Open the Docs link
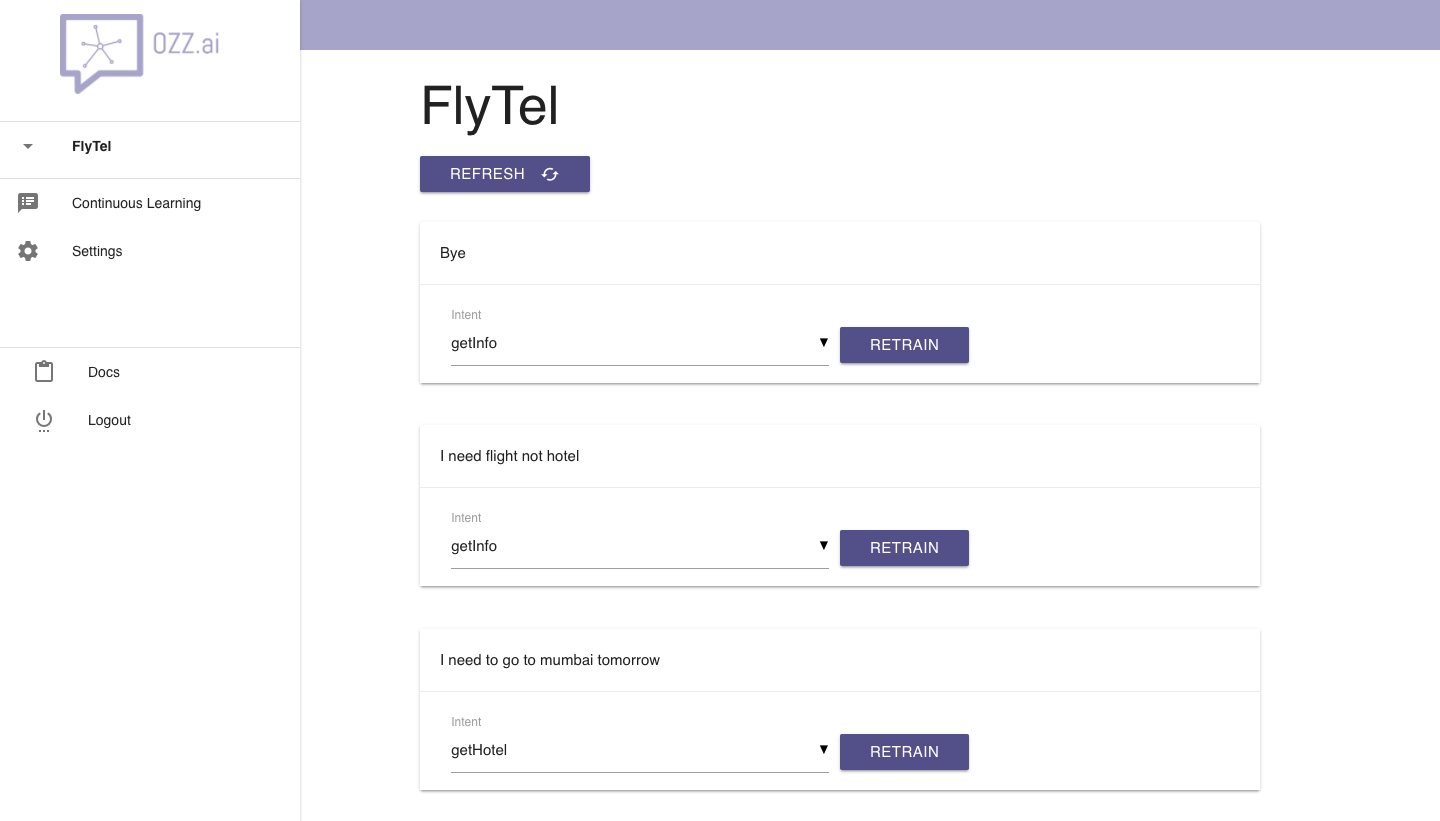Screen dimensions: 1440x821 pyautogui.click(x=104, y=372)
